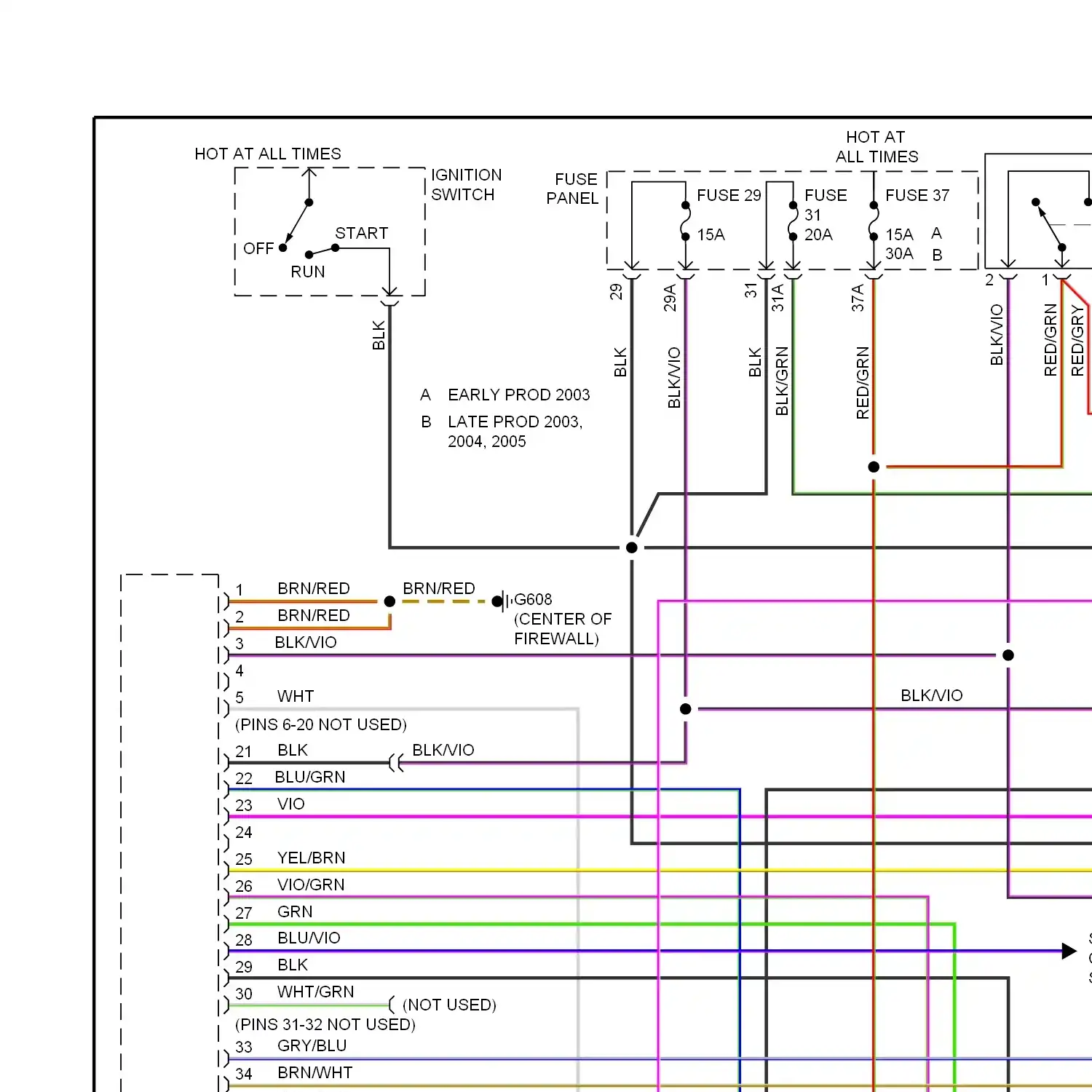Click the BLK wire label under ignition switch
Viewport: 1092px width, 1092px height.
point(379,335)
